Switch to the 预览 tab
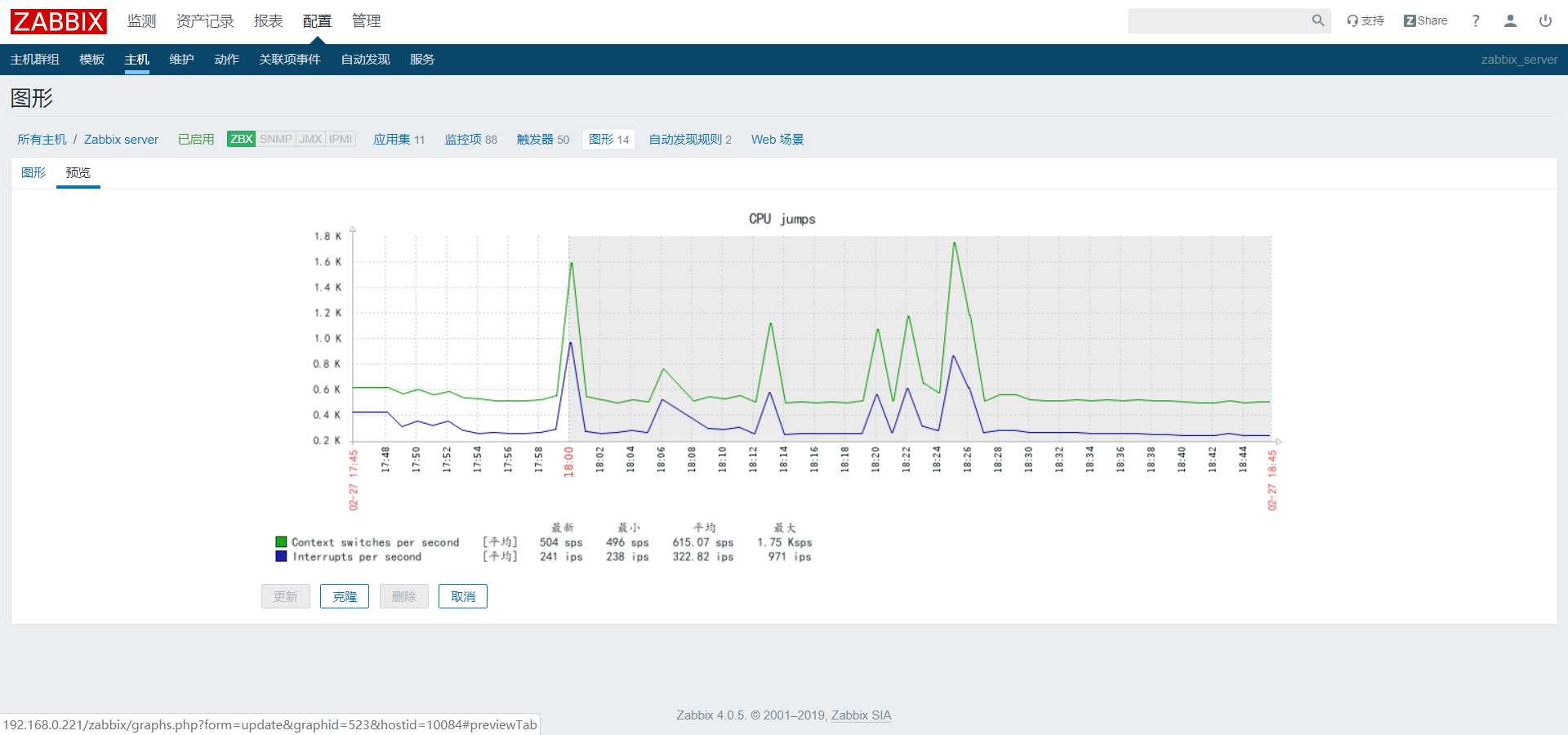The height and width of the screenshot is (735, 1568). pos(78,173)
